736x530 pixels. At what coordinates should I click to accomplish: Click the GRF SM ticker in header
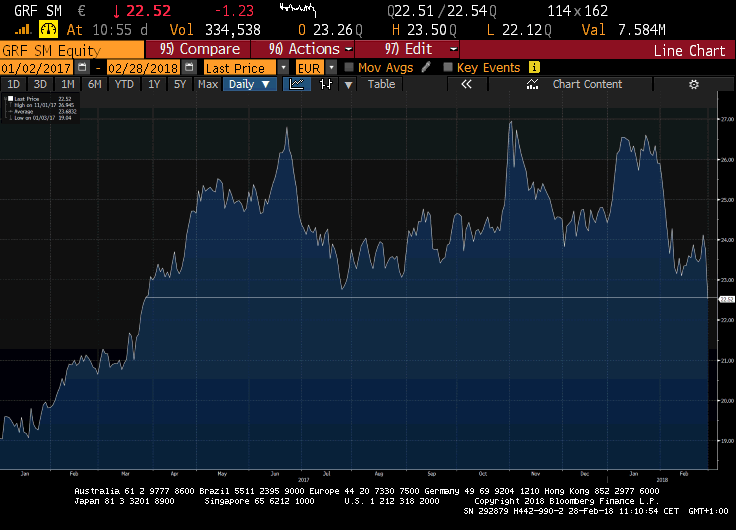point(38,11)
